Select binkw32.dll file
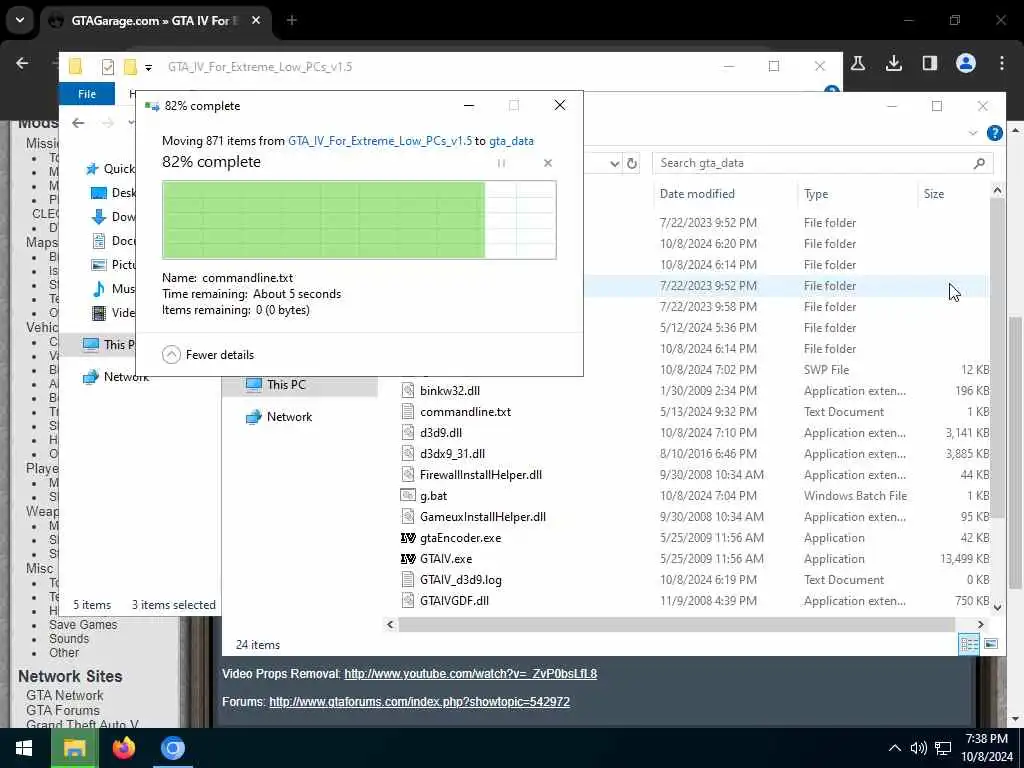 coord(449,391)
